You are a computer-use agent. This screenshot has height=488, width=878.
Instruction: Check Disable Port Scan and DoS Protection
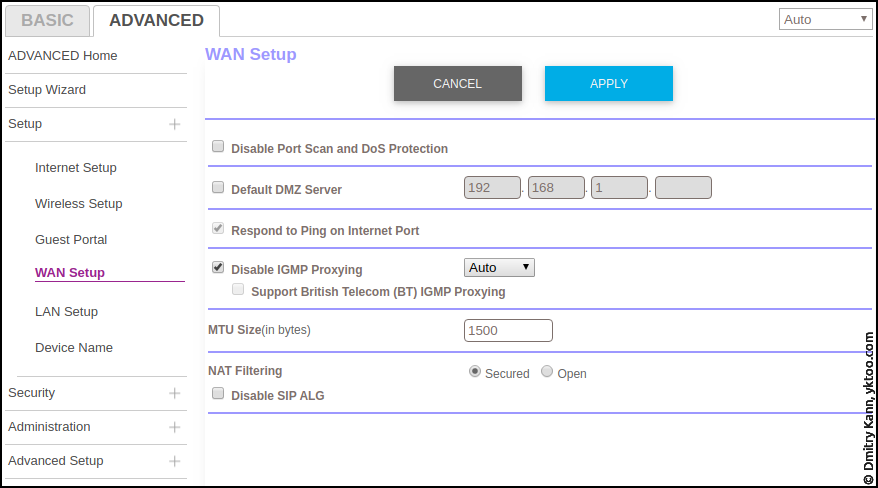point(218,147)
